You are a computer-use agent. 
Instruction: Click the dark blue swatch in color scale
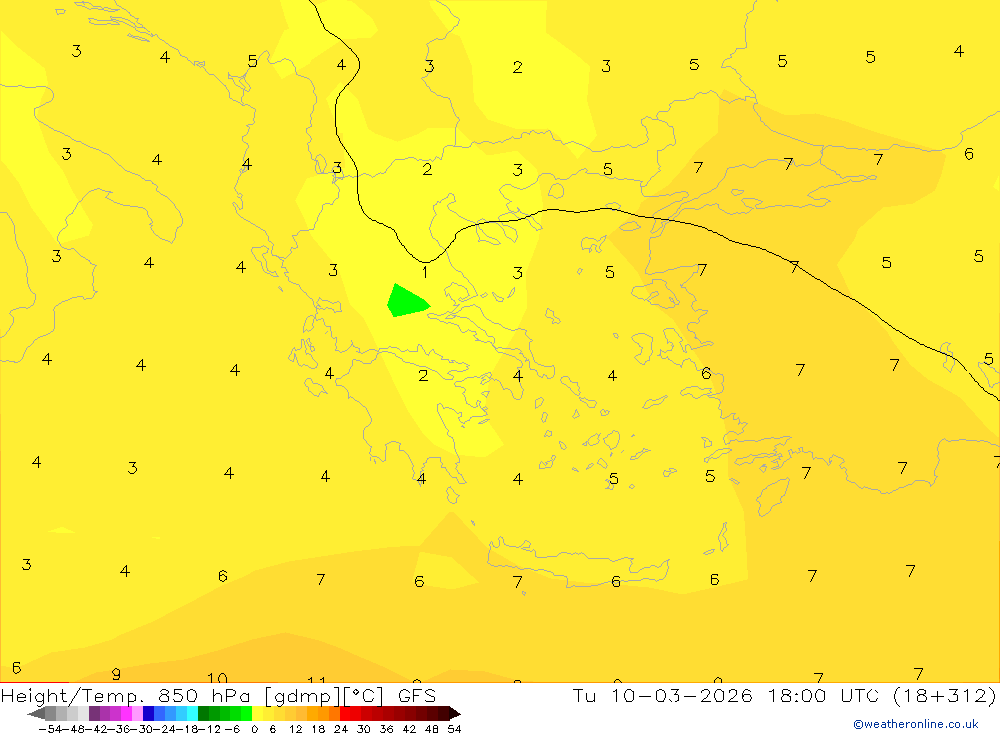click(148, 713)
